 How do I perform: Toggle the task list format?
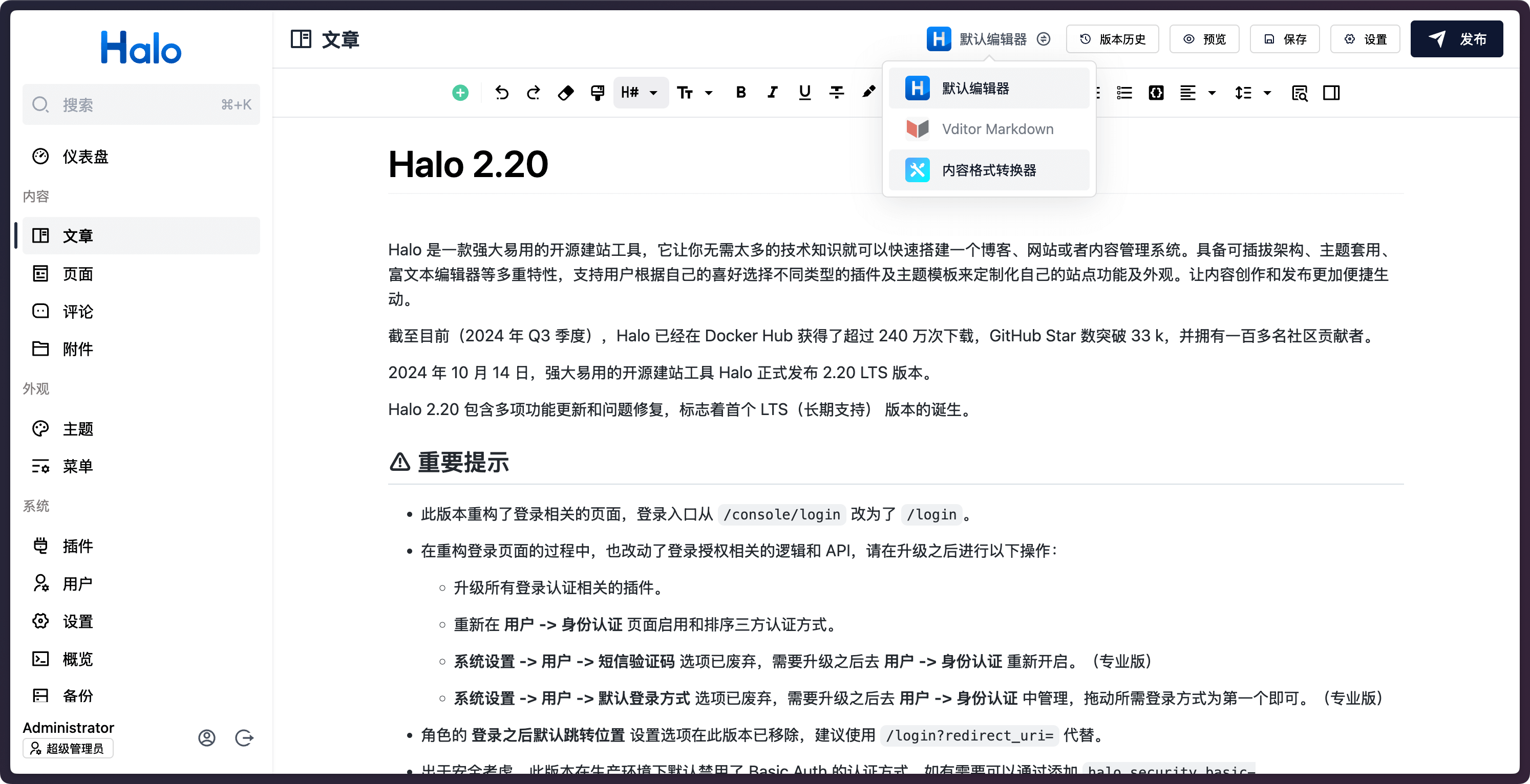click(1124, 93)
